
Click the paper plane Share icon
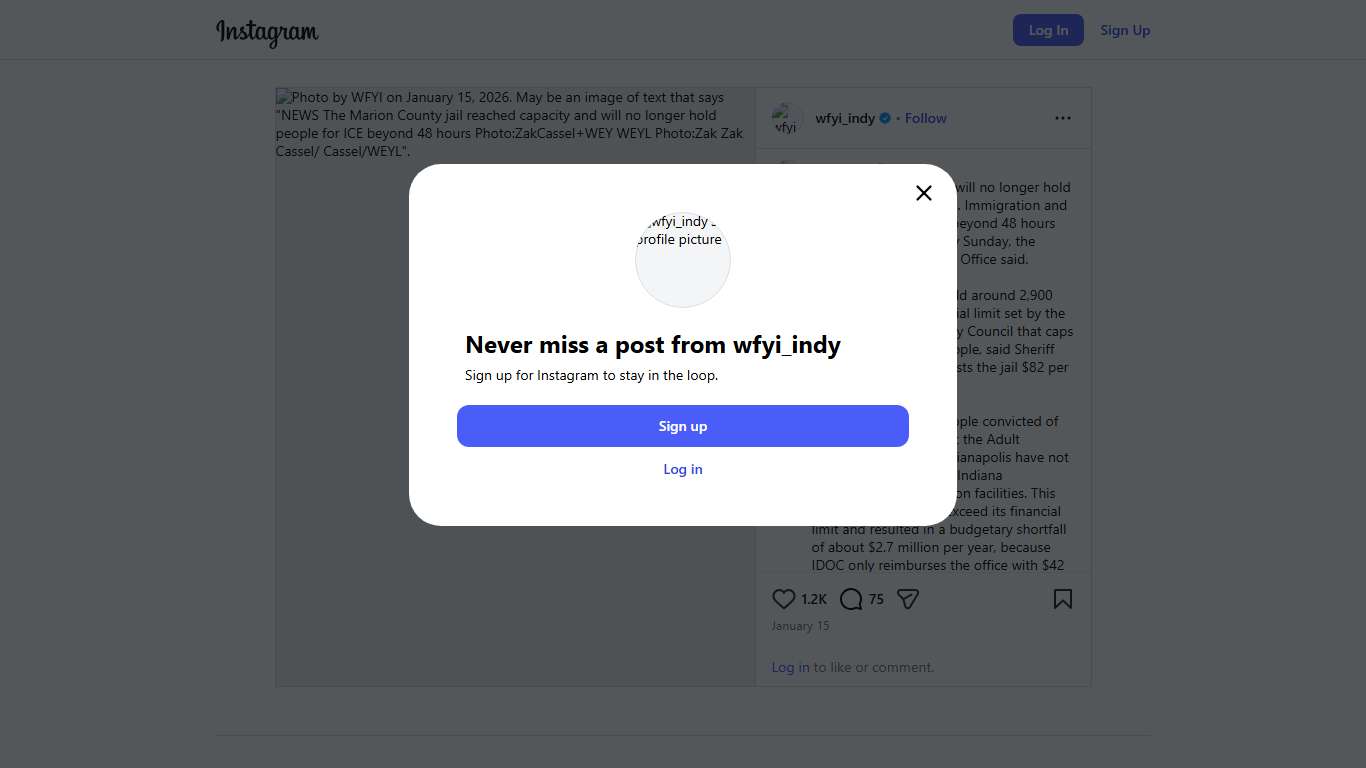pos(908,599)
